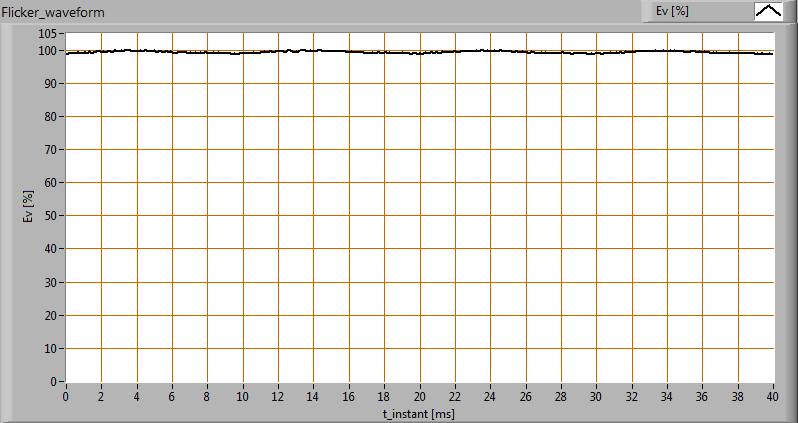Click the 70 tick label on y-axis
The height and width of the screenshot is (423, 798).
click(x=53, y=149)
